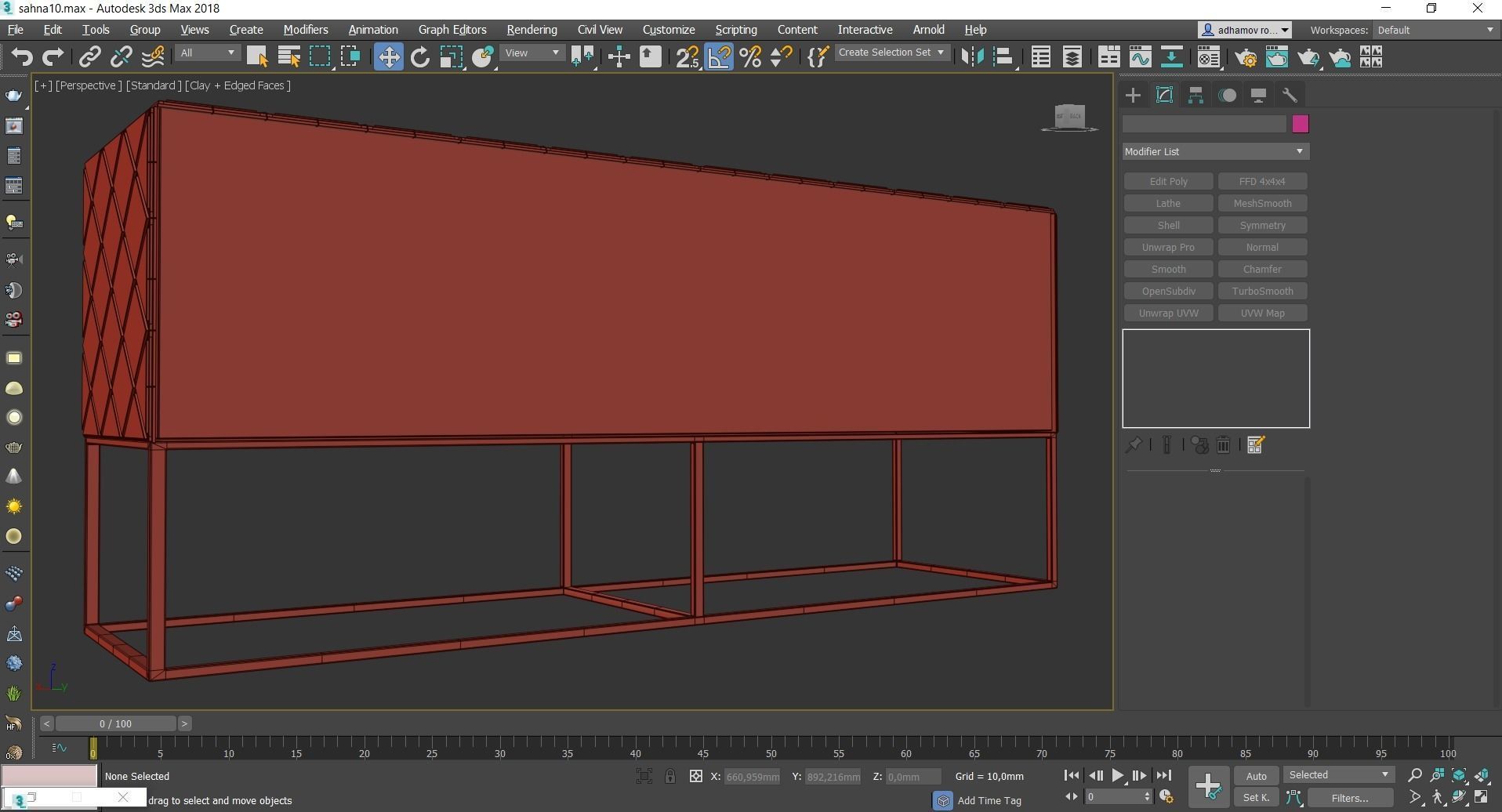Open the Rendering menu
The width and height of the screenshot is (1502, 812).
click(532, 30)
